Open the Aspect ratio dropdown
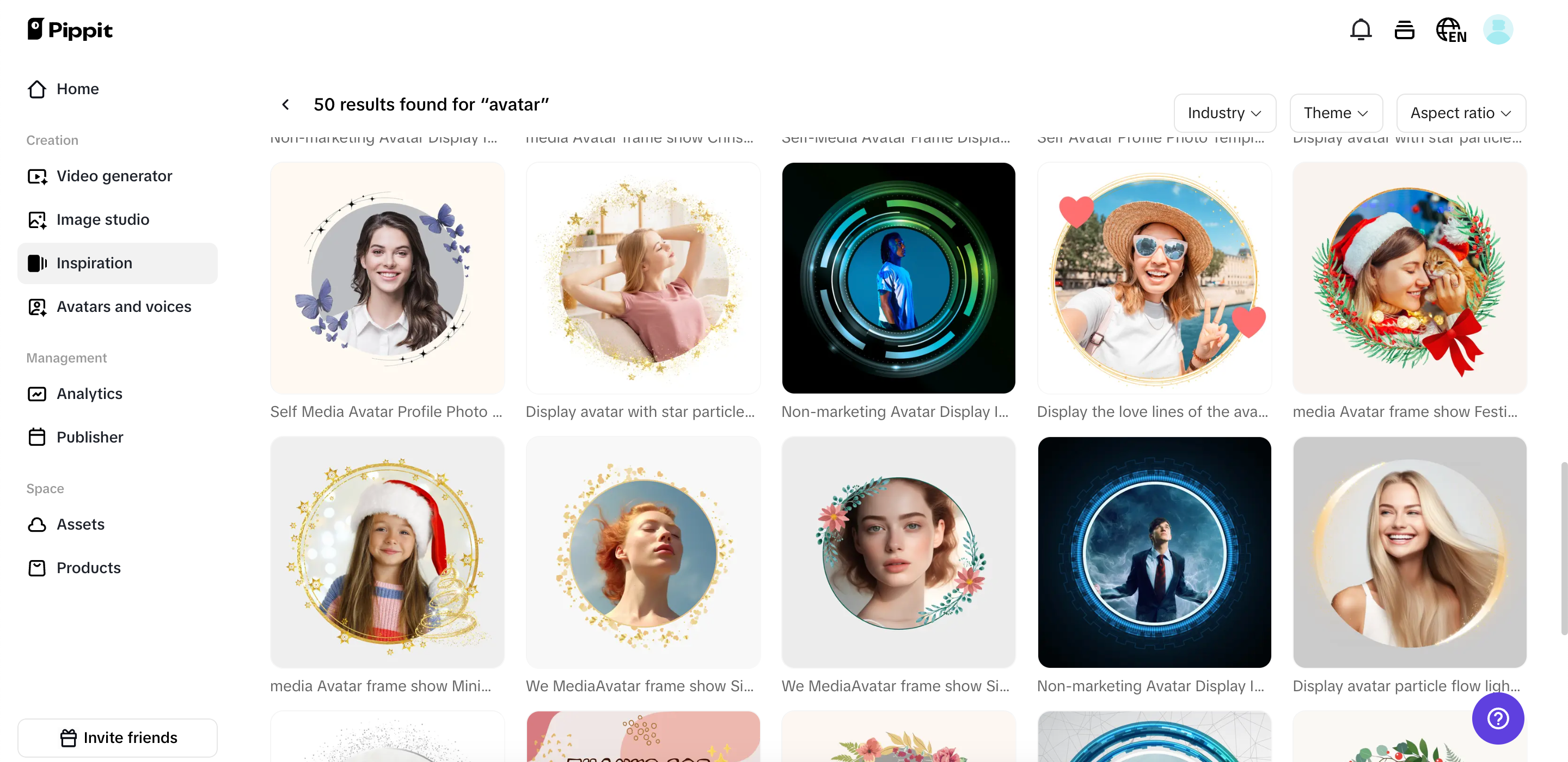Screen dimensions: 1568x762 point(1461,113)
